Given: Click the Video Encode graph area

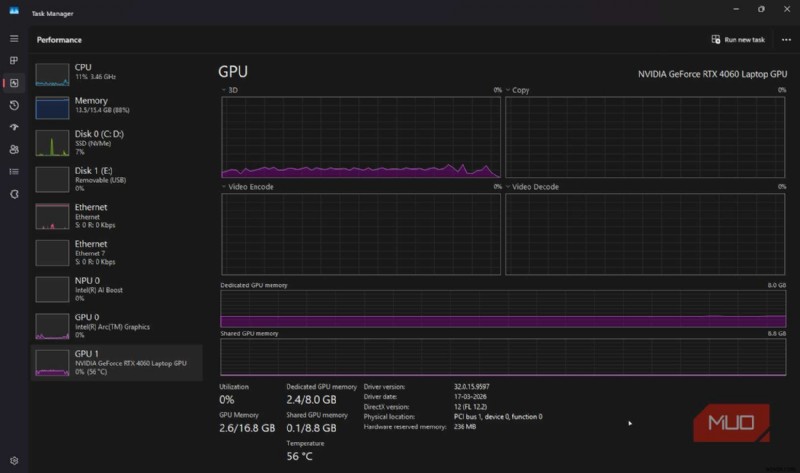Looking at the screenshot, I should point(361,234).
